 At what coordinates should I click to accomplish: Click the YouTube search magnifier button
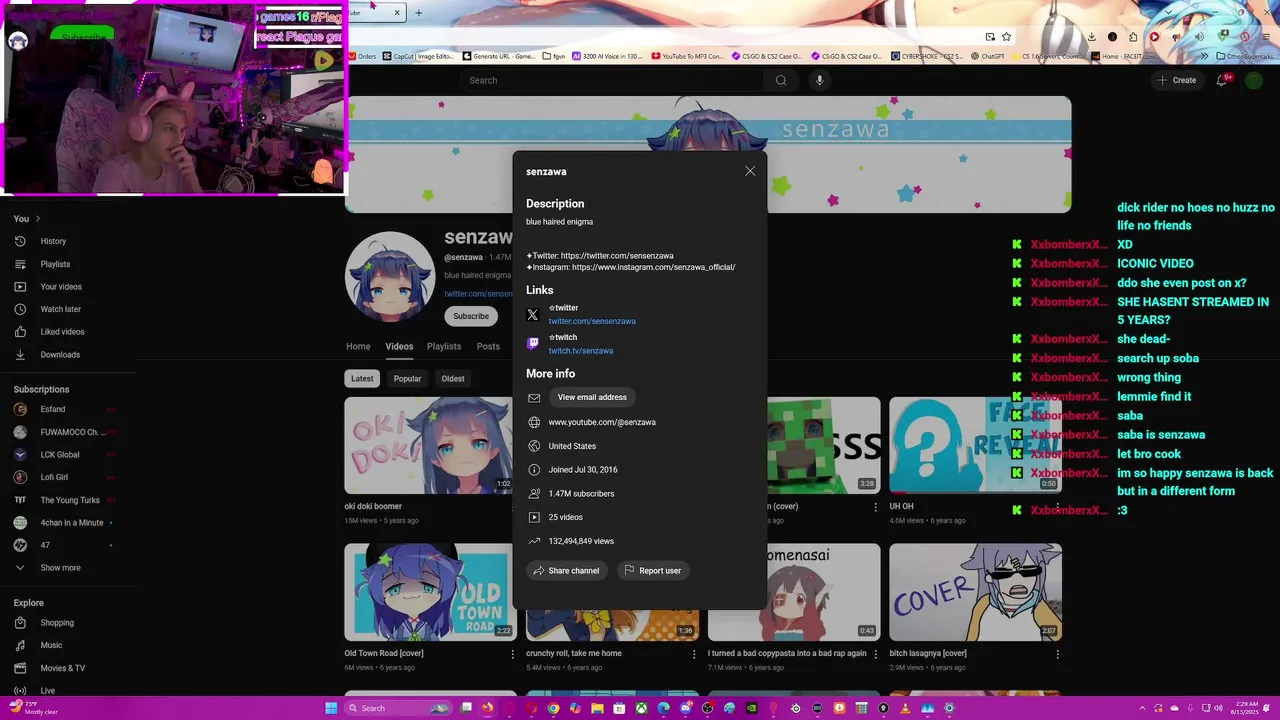(x=781, y=80)
